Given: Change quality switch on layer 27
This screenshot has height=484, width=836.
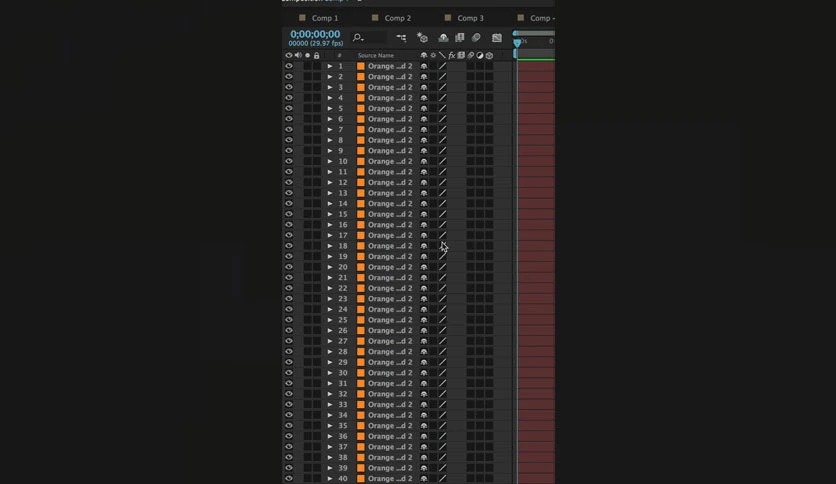Looking at the screenshot, I should point(443,341).
